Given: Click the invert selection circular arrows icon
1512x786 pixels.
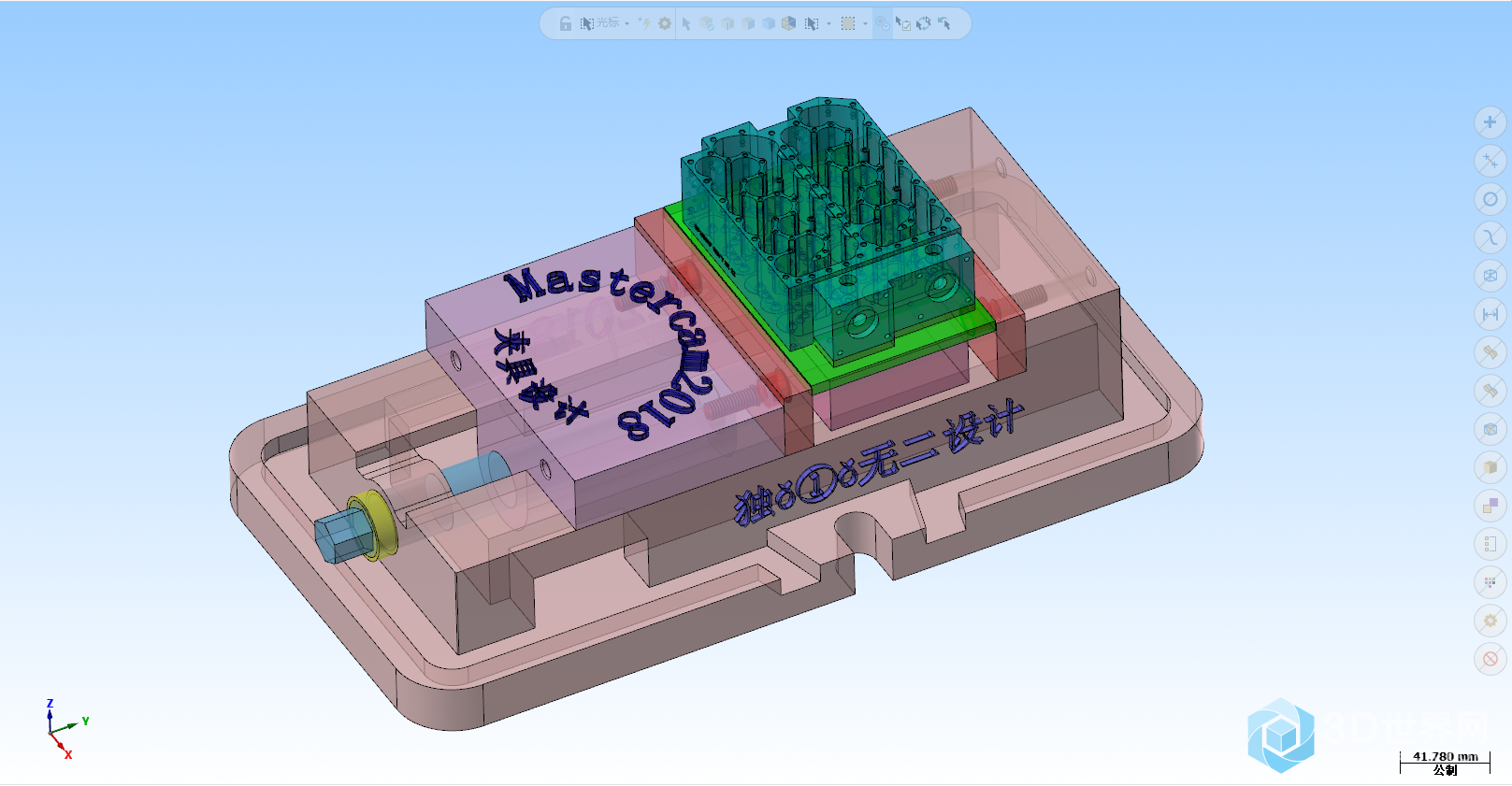Looking at the screenshot, I should point(924,23).
